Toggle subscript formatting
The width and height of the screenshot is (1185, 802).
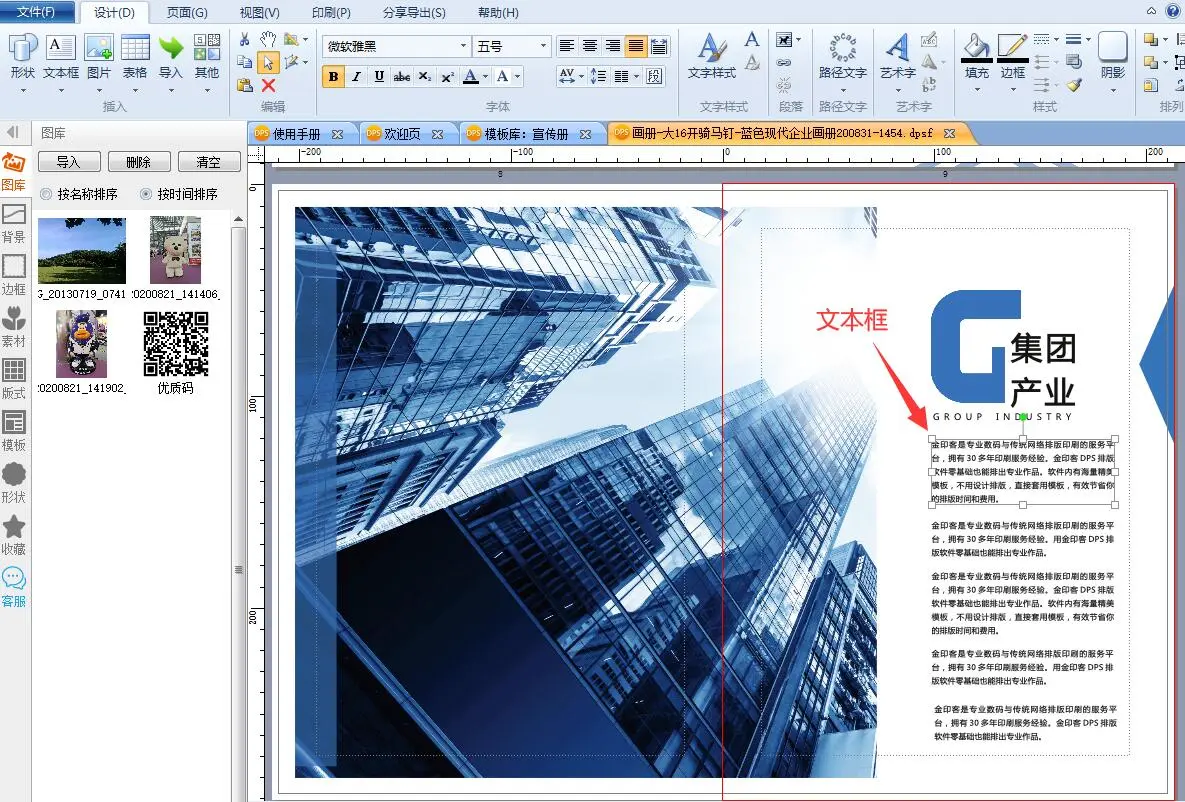[x=425, y=76]
